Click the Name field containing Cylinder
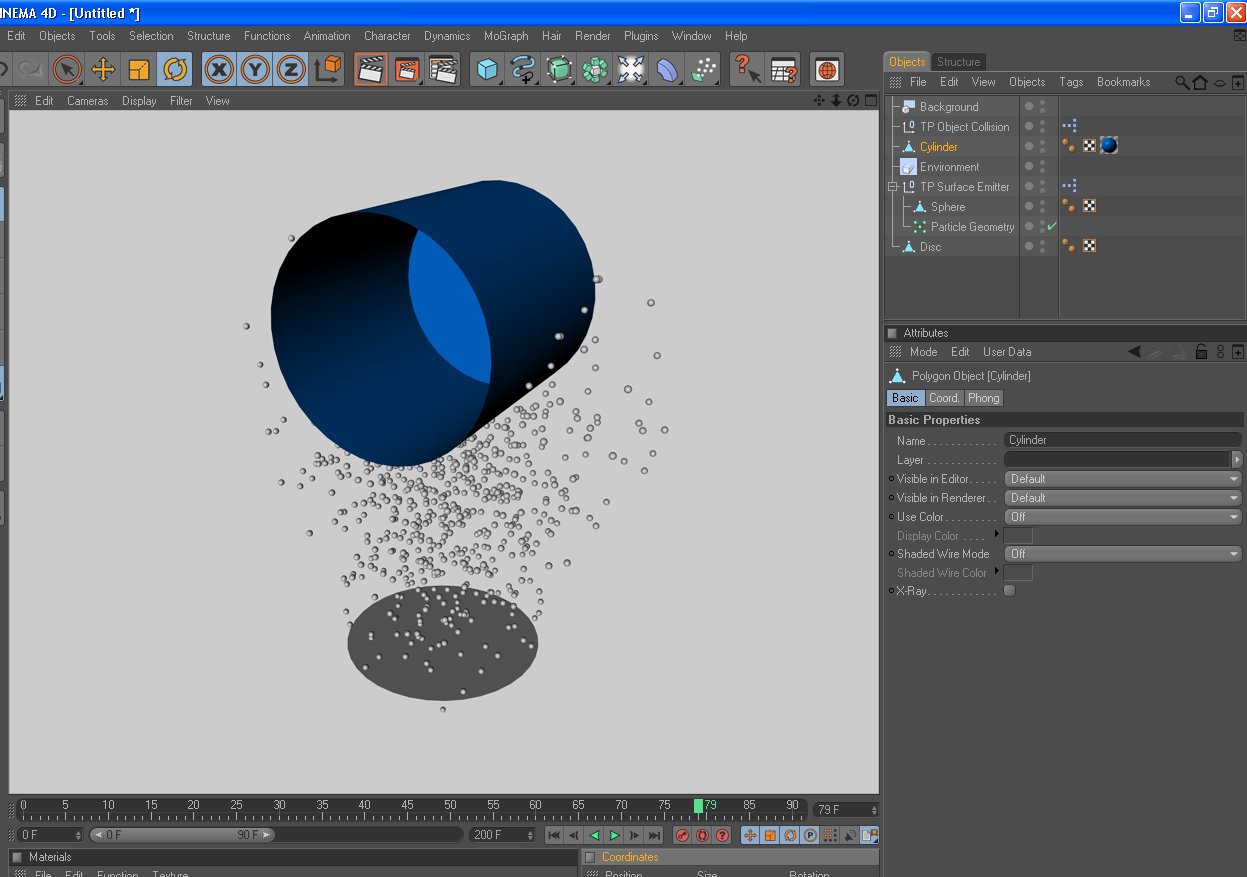Viewport: 1247px width, 877px height. (x=1122, y=440)
